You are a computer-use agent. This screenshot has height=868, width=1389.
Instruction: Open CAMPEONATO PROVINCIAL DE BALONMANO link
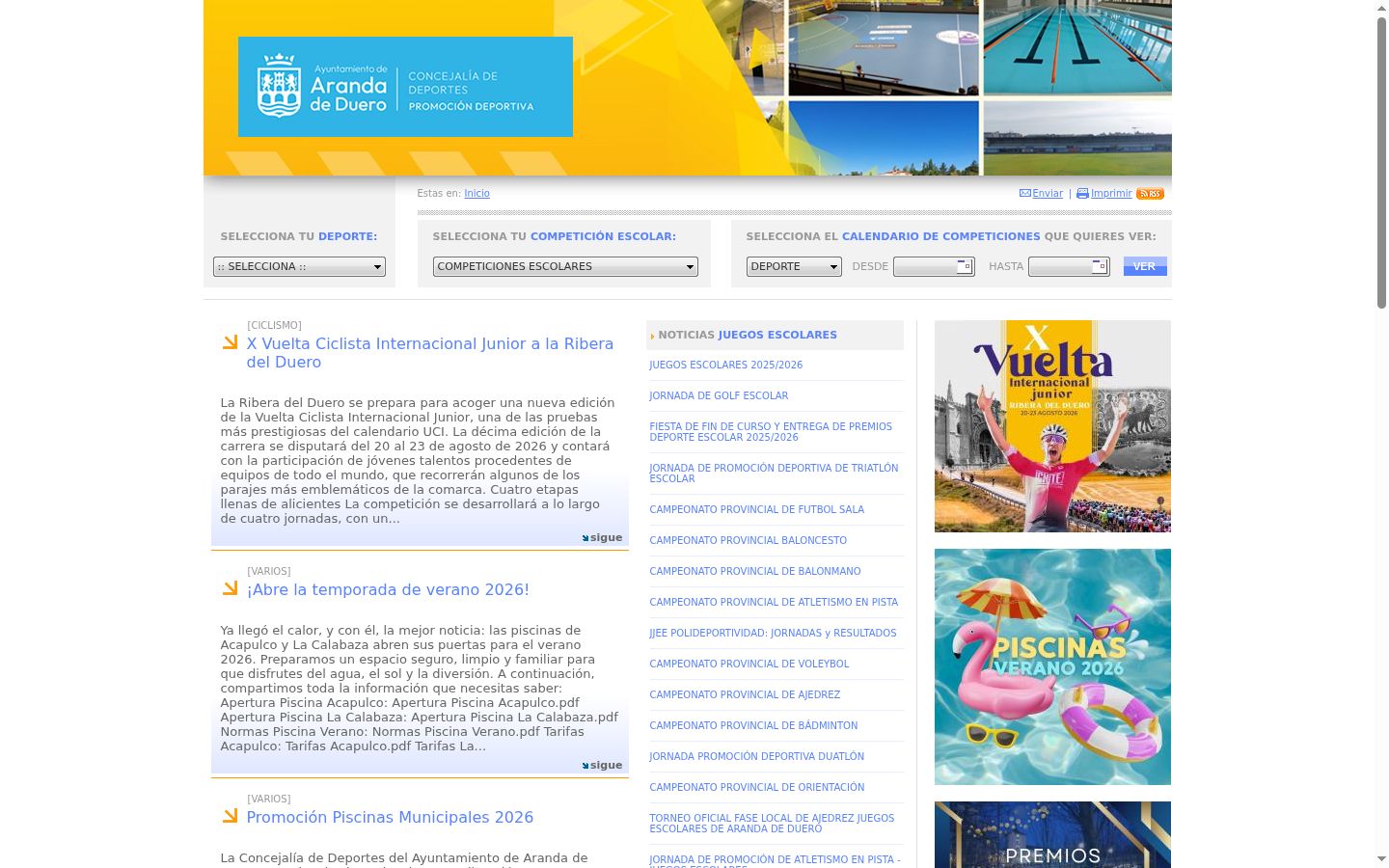coord(754,572)
